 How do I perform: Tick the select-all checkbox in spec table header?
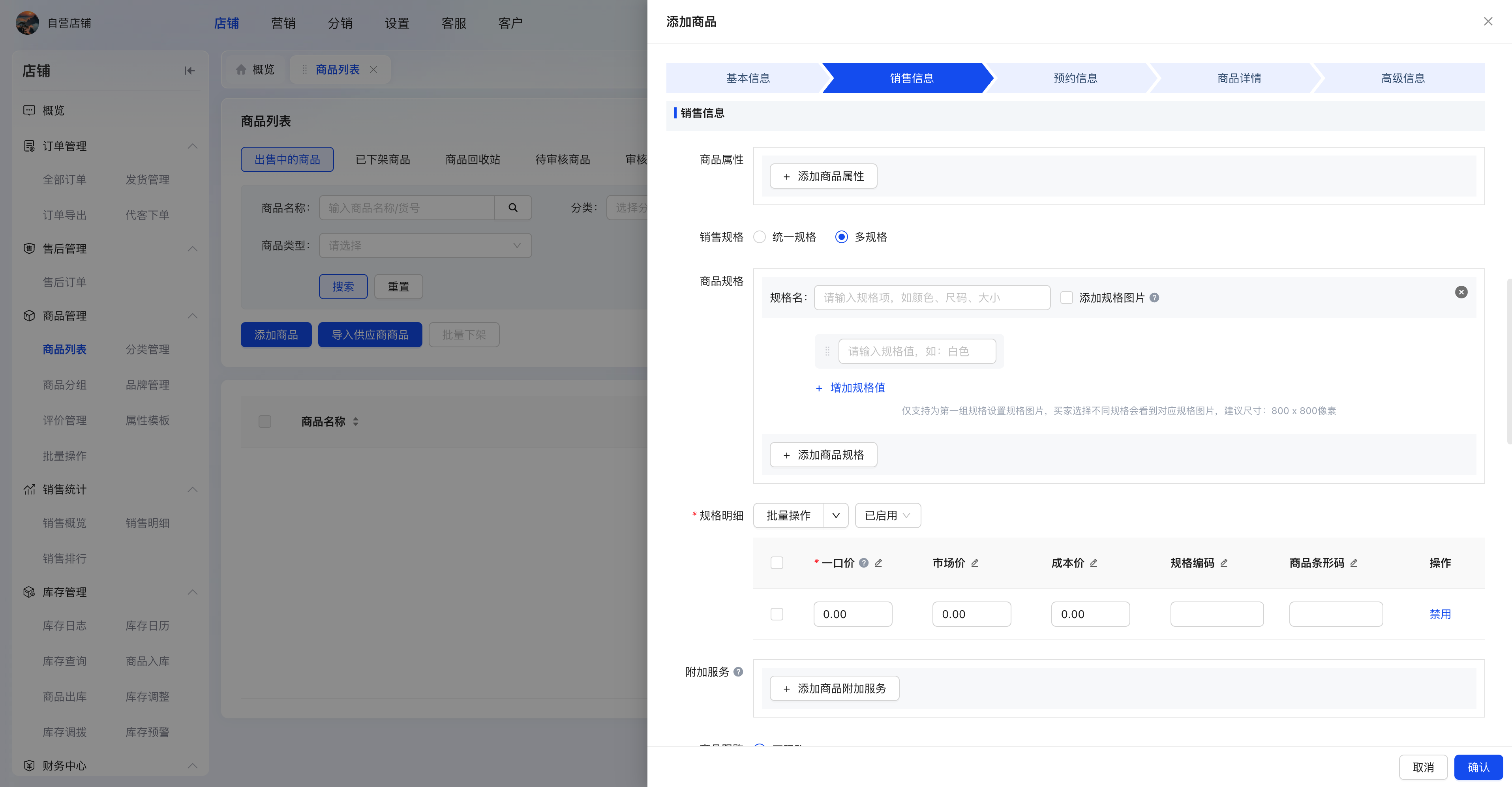[x=777, y=563]
